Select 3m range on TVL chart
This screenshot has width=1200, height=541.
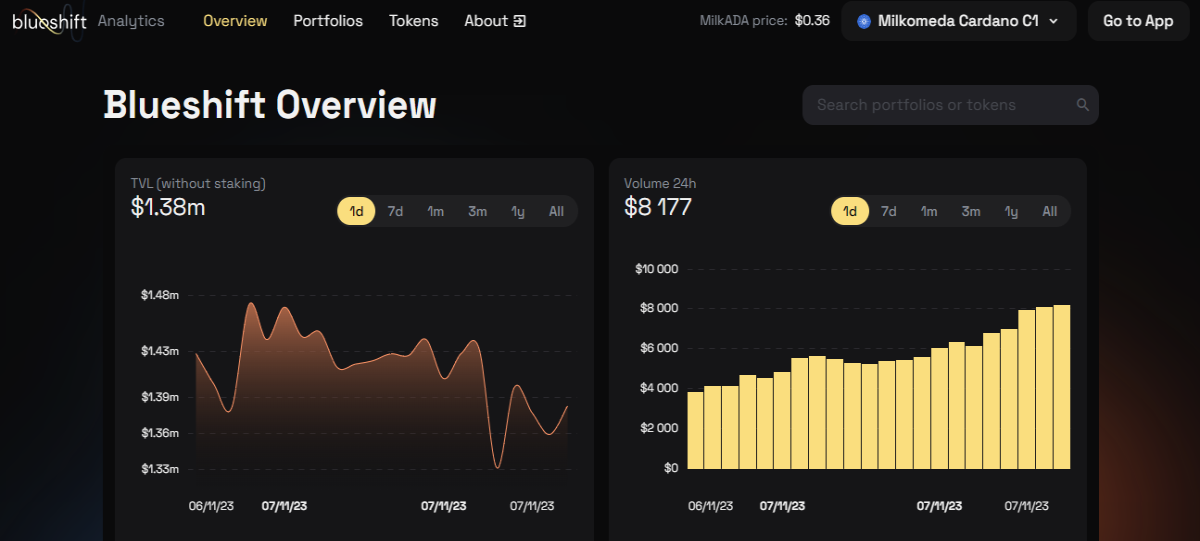point(477,211)
